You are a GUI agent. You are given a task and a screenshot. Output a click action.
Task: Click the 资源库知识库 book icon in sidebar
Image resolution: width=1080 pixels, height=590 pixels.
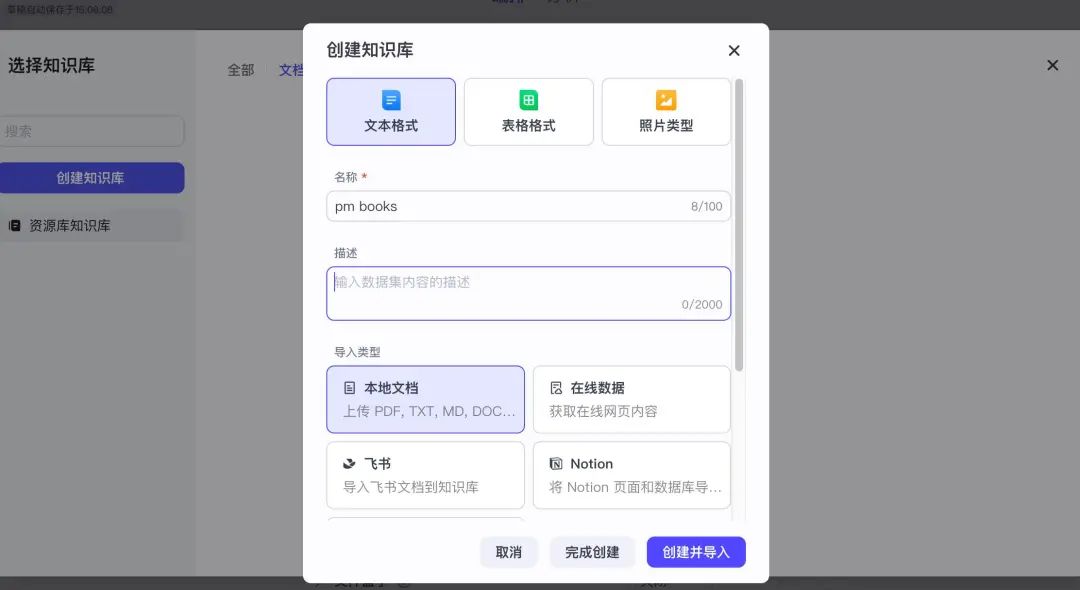point(14,225)
